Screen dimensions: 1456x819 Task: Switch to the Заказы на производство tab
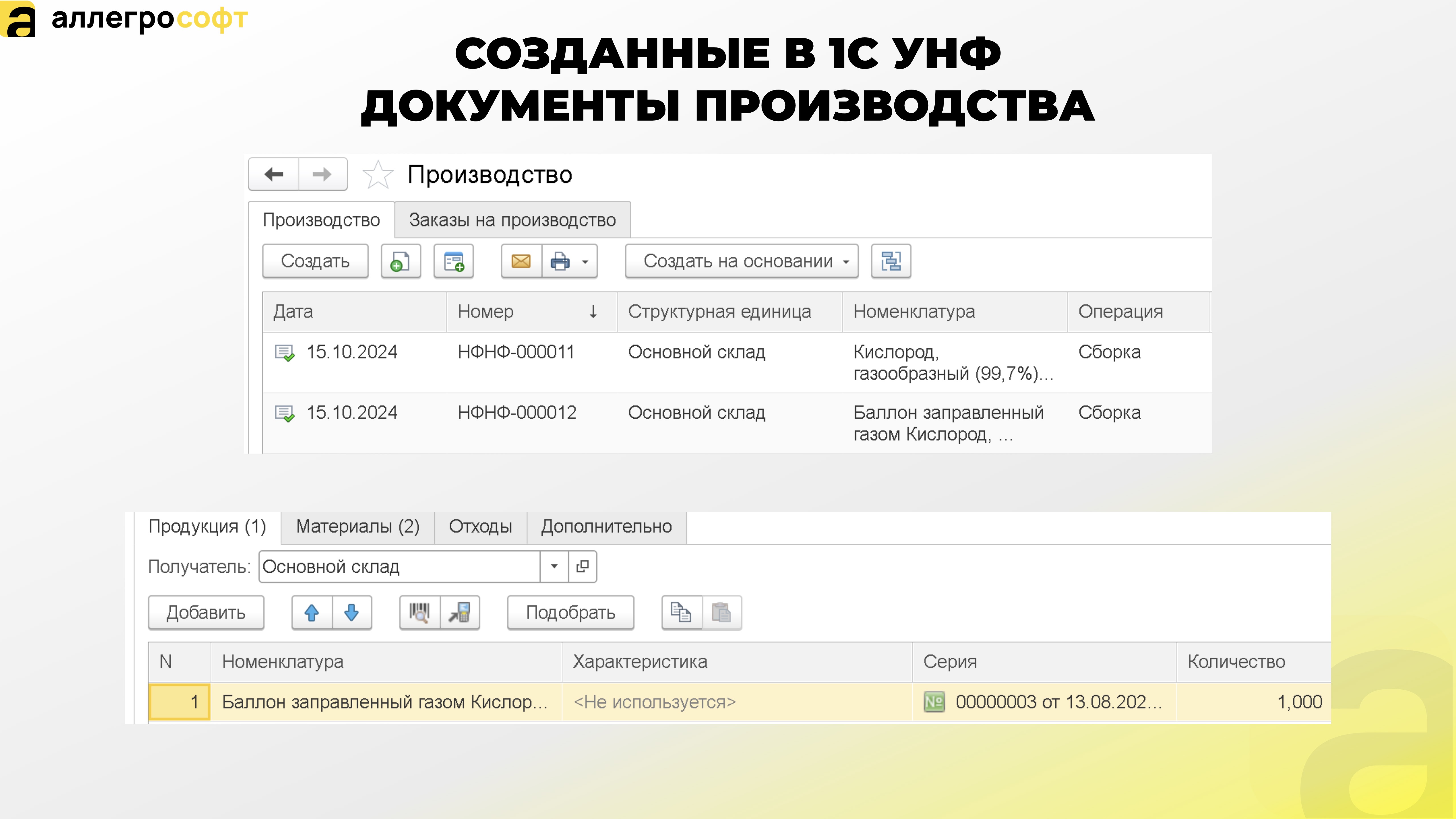513,220
